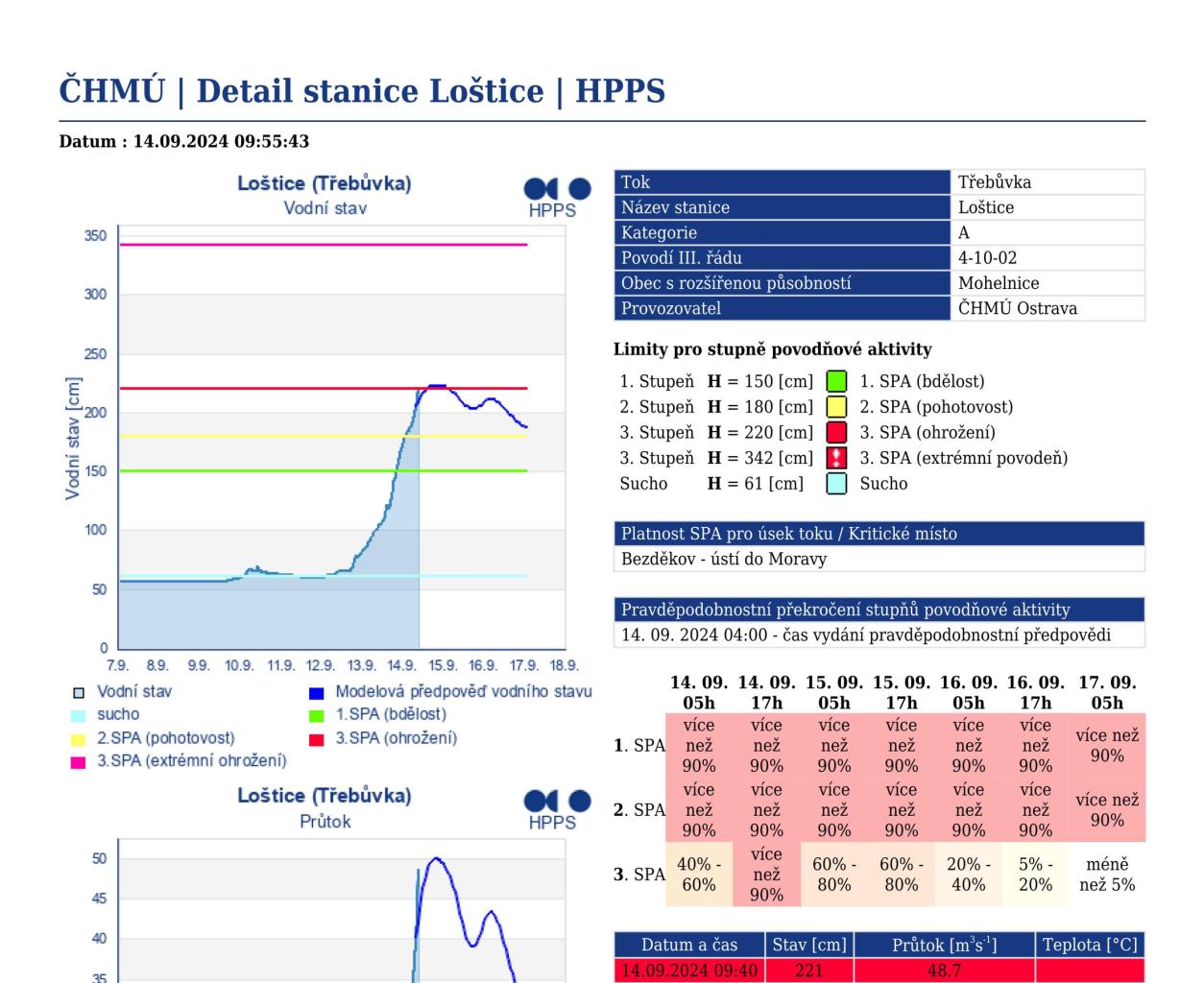Hide 1.SPA (bdělost) line via chart legend
Image resolution: width=1204 pixels, height=983 pixels.
pos(390,714)
